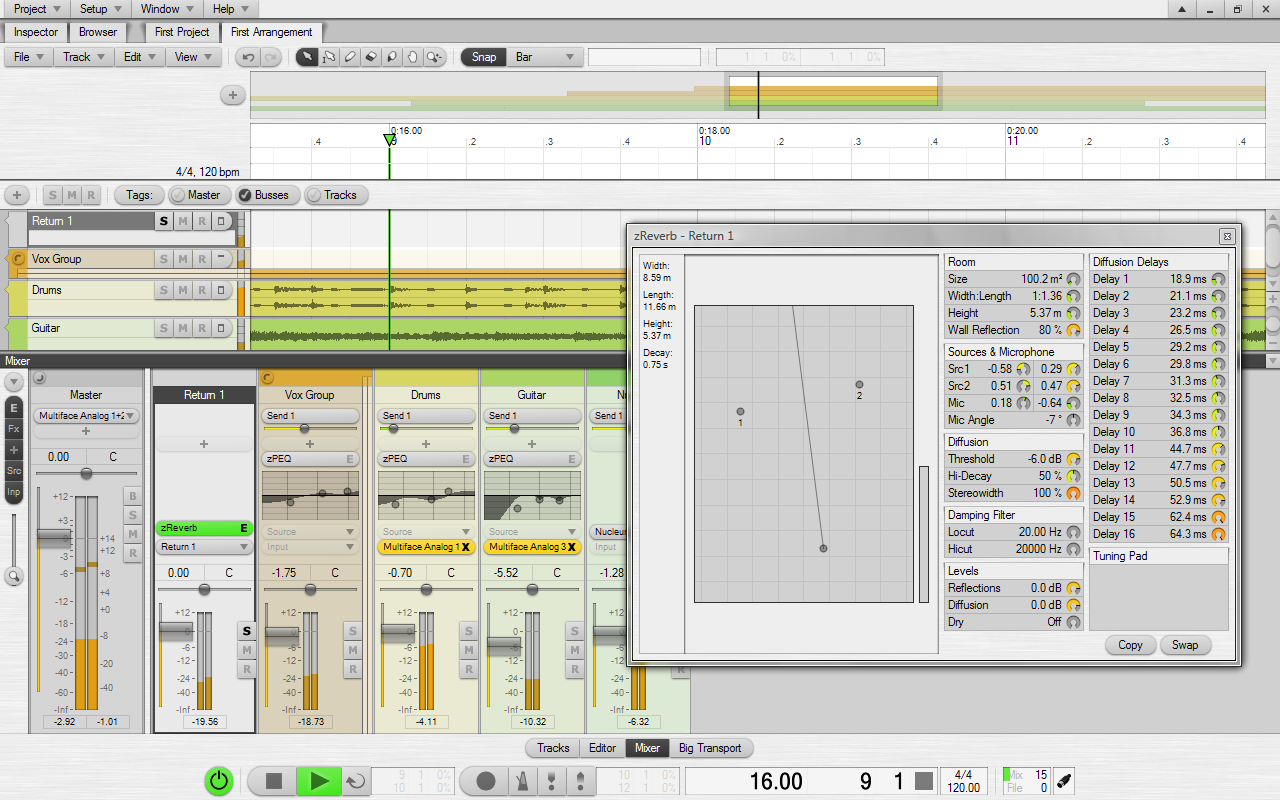Uncheck the Busses tag filter
1280x800 pixels.
262,195
